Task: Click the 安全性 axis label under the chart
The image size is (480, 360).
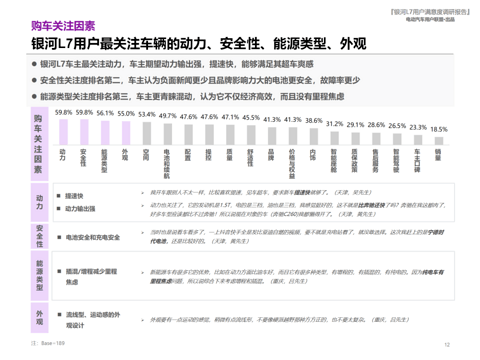Action: [83, 158]
